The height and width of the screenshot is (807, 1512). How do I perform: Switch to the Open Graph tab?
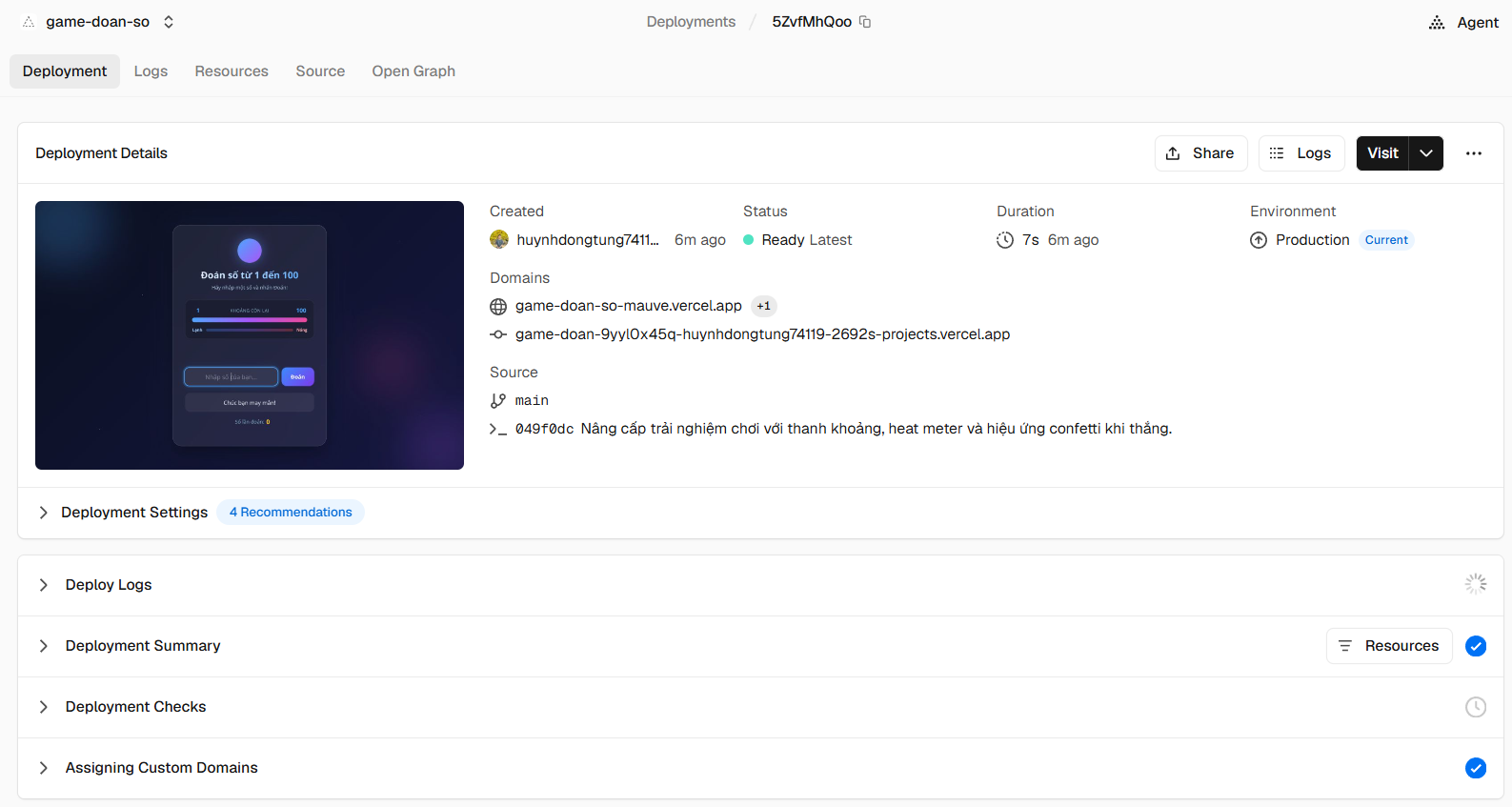coord(413,71)
